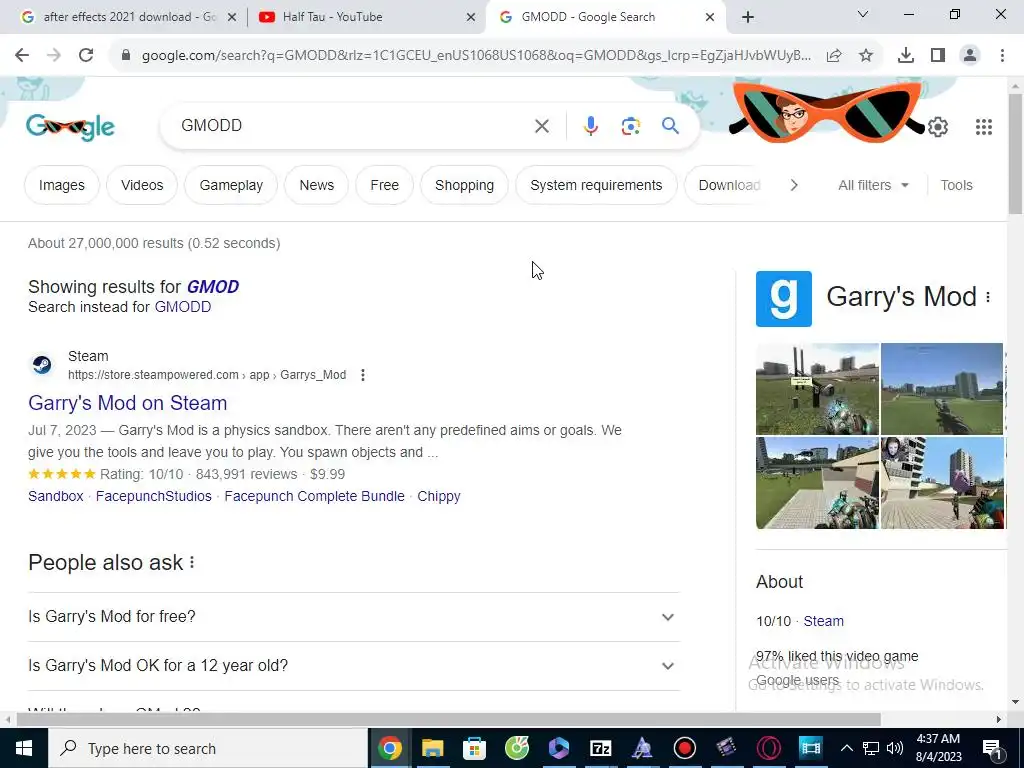1024x768 pixels.
Task: Click the horizontal page scrollbar
Action: [x=449, y=720]
